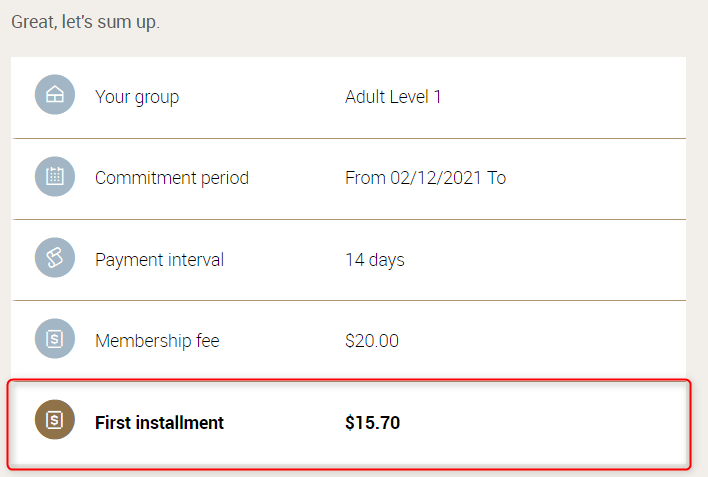Click the $20.00 membership fee amount
The image size is (708, 477).
tap(372, 340)
